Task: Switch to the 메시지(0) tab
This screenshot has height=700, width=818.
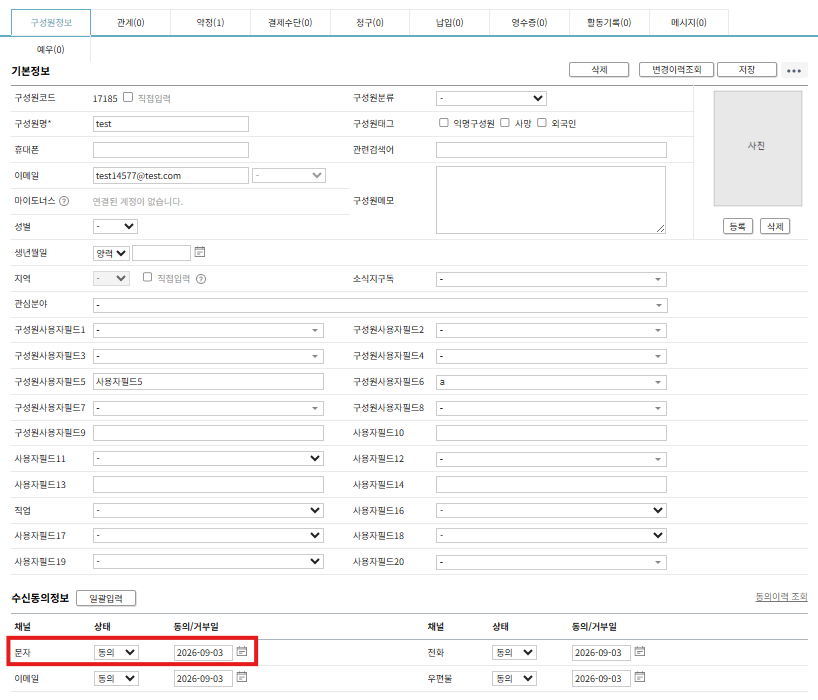Action: (689, 22)
